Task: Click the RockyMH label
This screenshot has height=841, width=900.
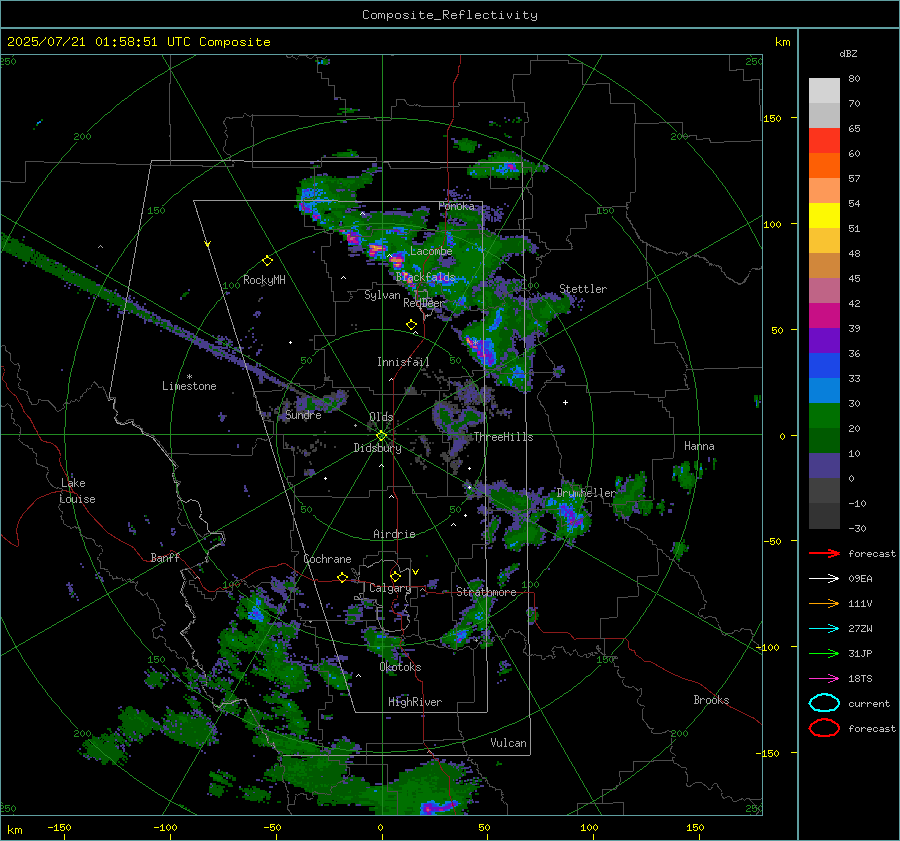Action: pyautogui.click(x=264, y=280)
